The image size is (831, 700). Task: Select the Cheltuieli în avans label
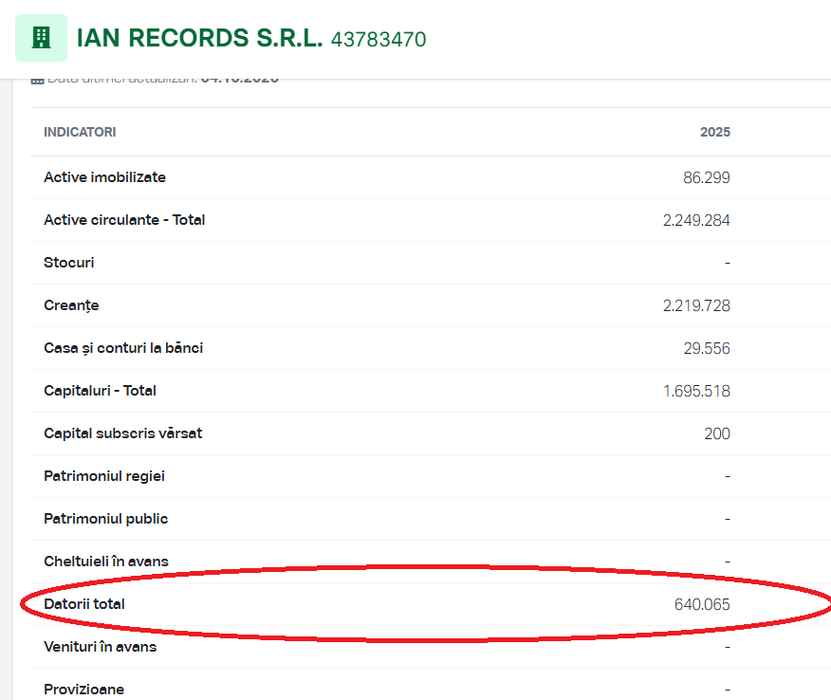(x=106, y=561)
